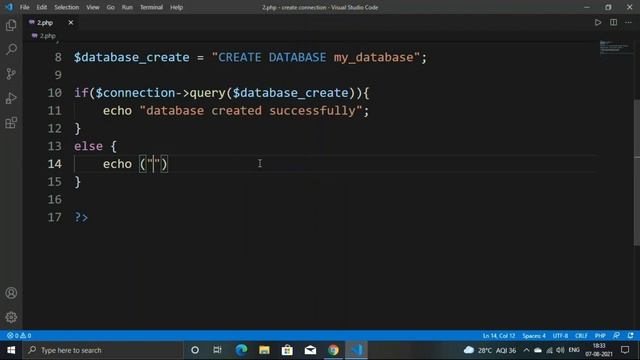Screen dimensions: 640x360
Task: Open the Run menu
Action: click(x=127, y=7)
